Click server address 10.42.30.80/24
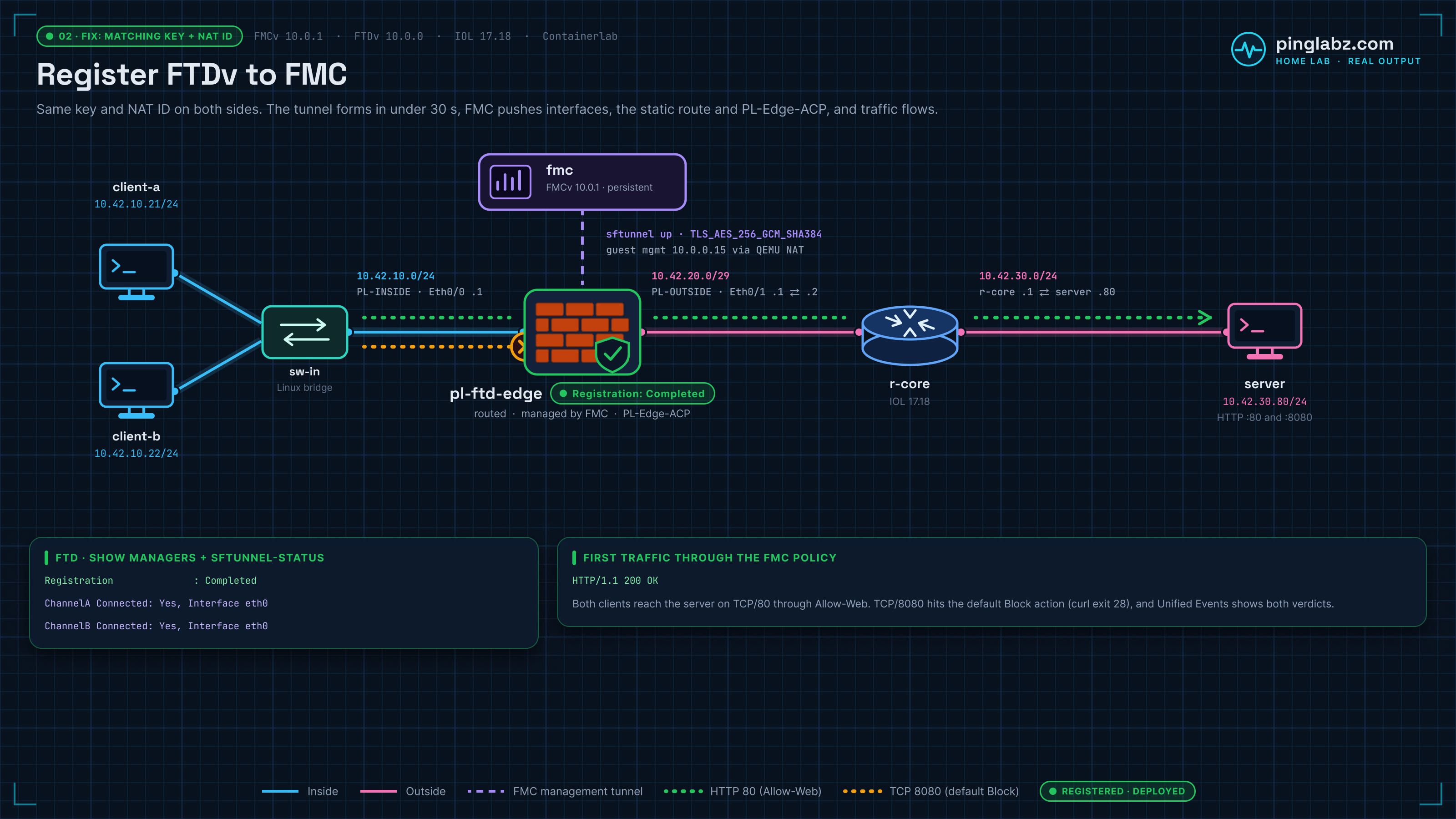 (1265, 401)
